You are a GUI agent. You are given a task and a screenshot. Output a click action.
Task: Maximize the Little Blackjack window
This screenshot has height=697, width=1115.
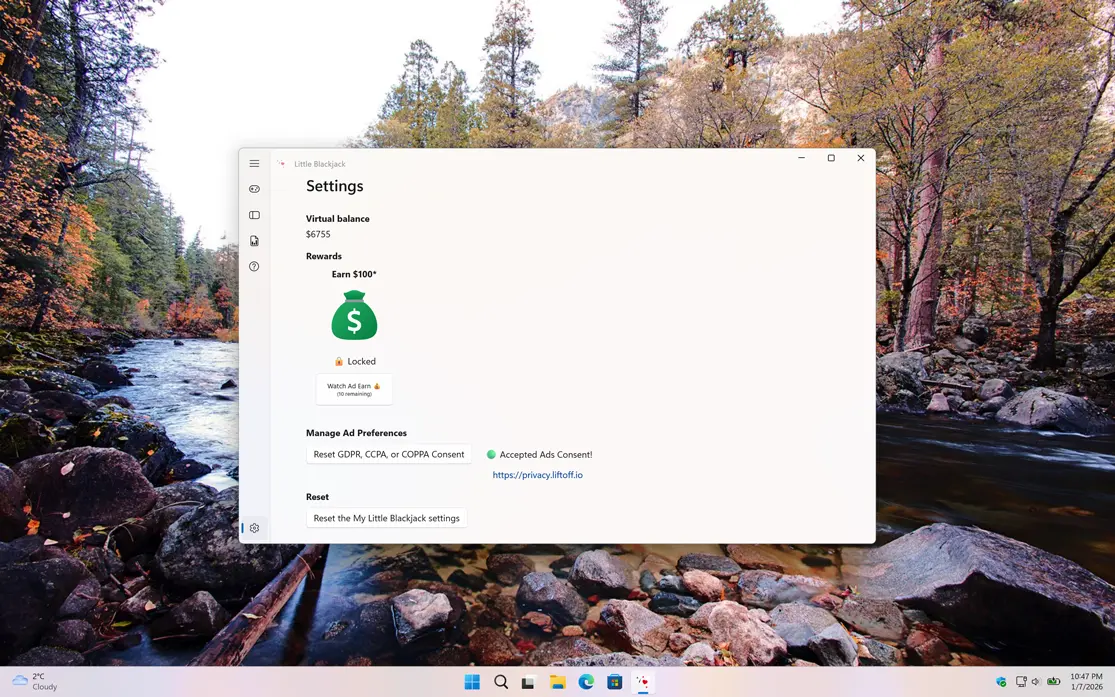tap(830, 158)
